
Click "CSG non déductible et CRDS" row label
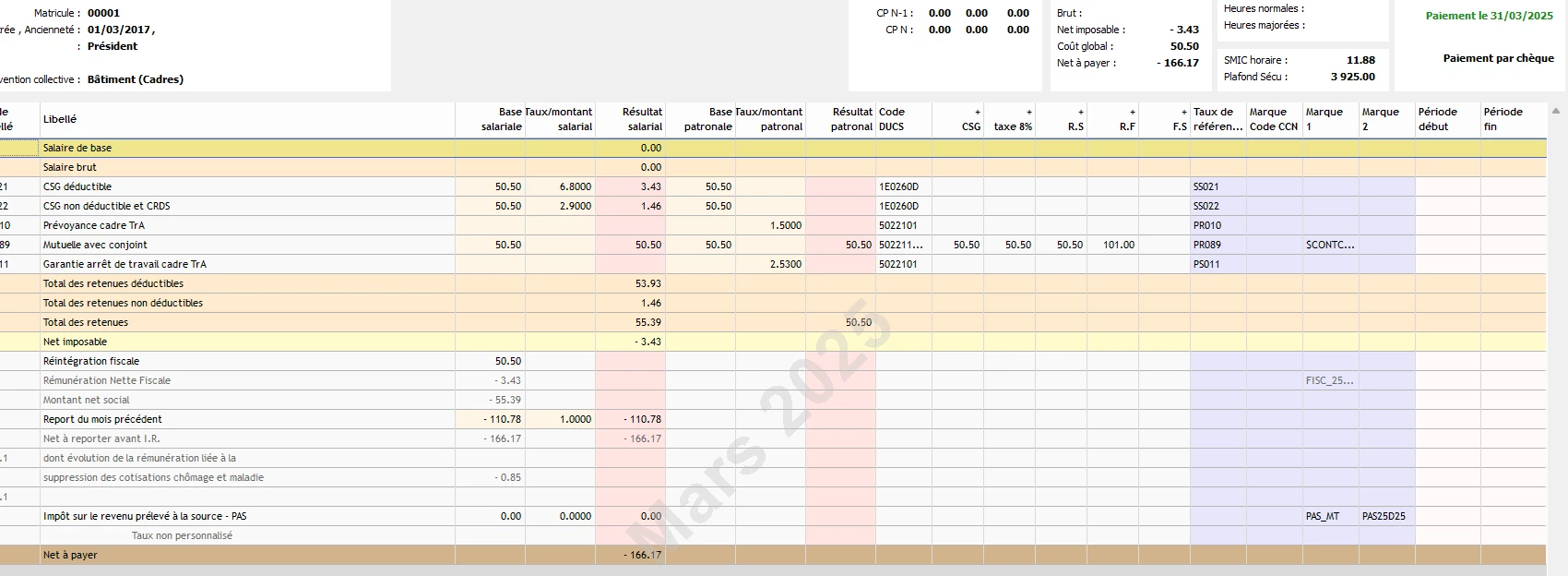coord(107,206)
